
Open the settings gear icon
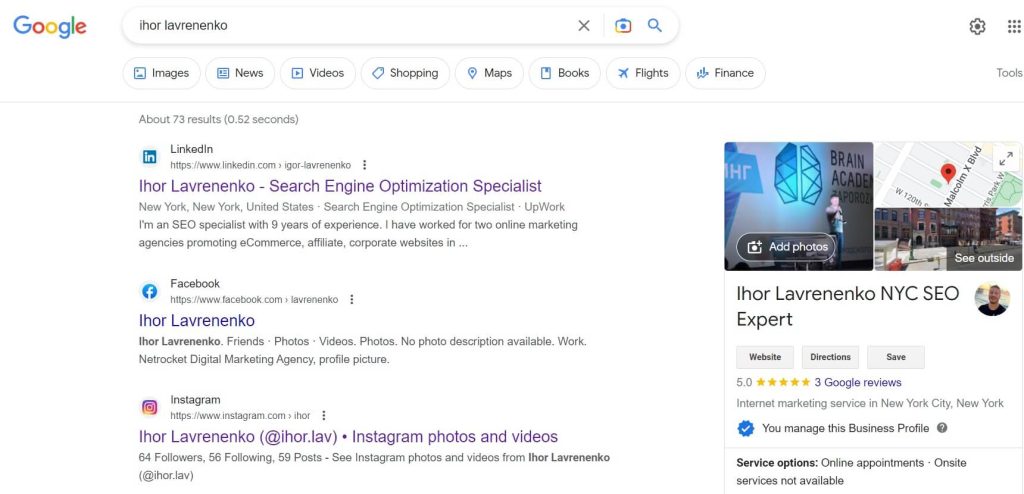point(977,26)
